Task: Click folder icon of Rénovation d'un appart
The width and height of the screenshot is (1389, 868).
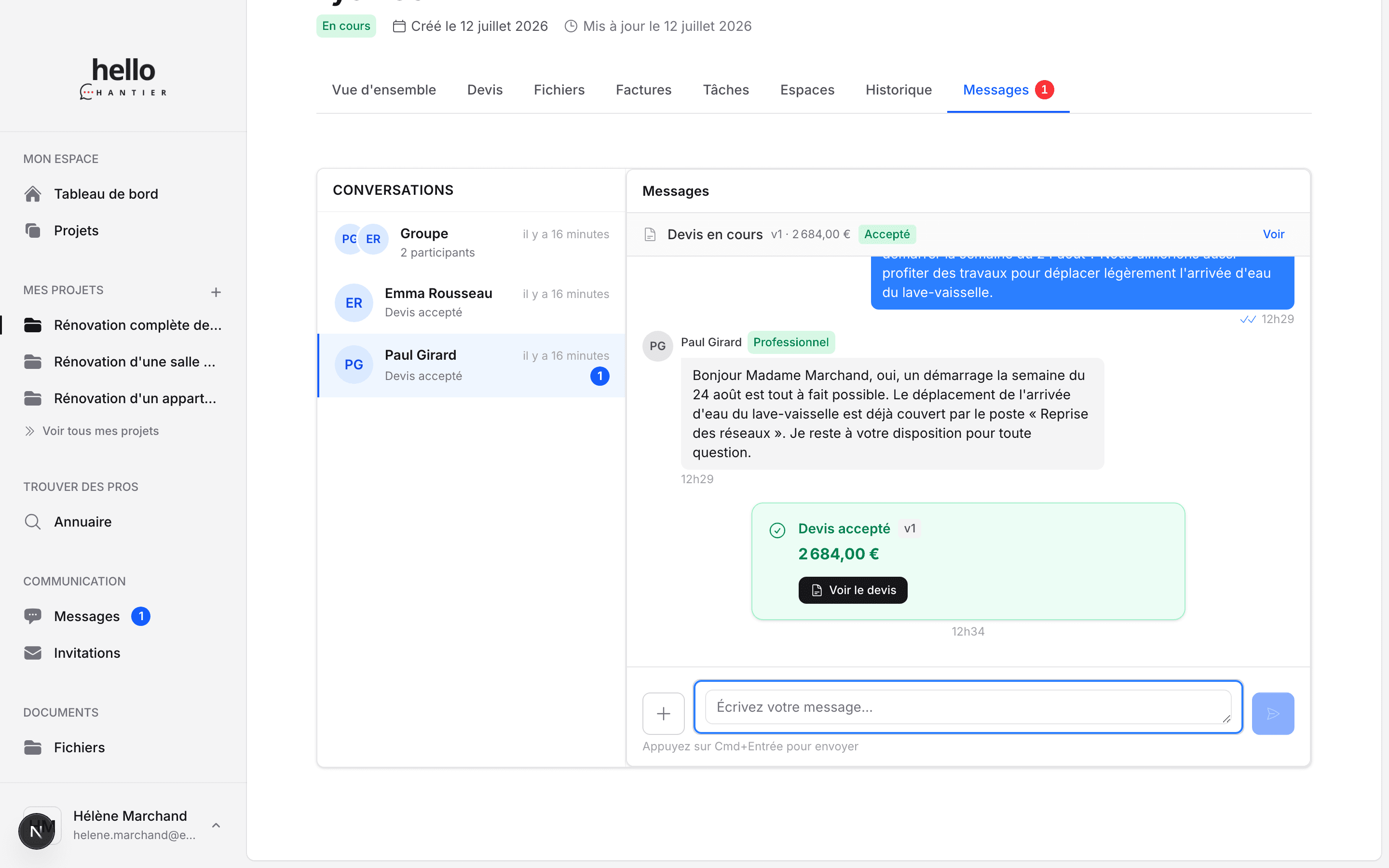Action: [x=33, y=398]
